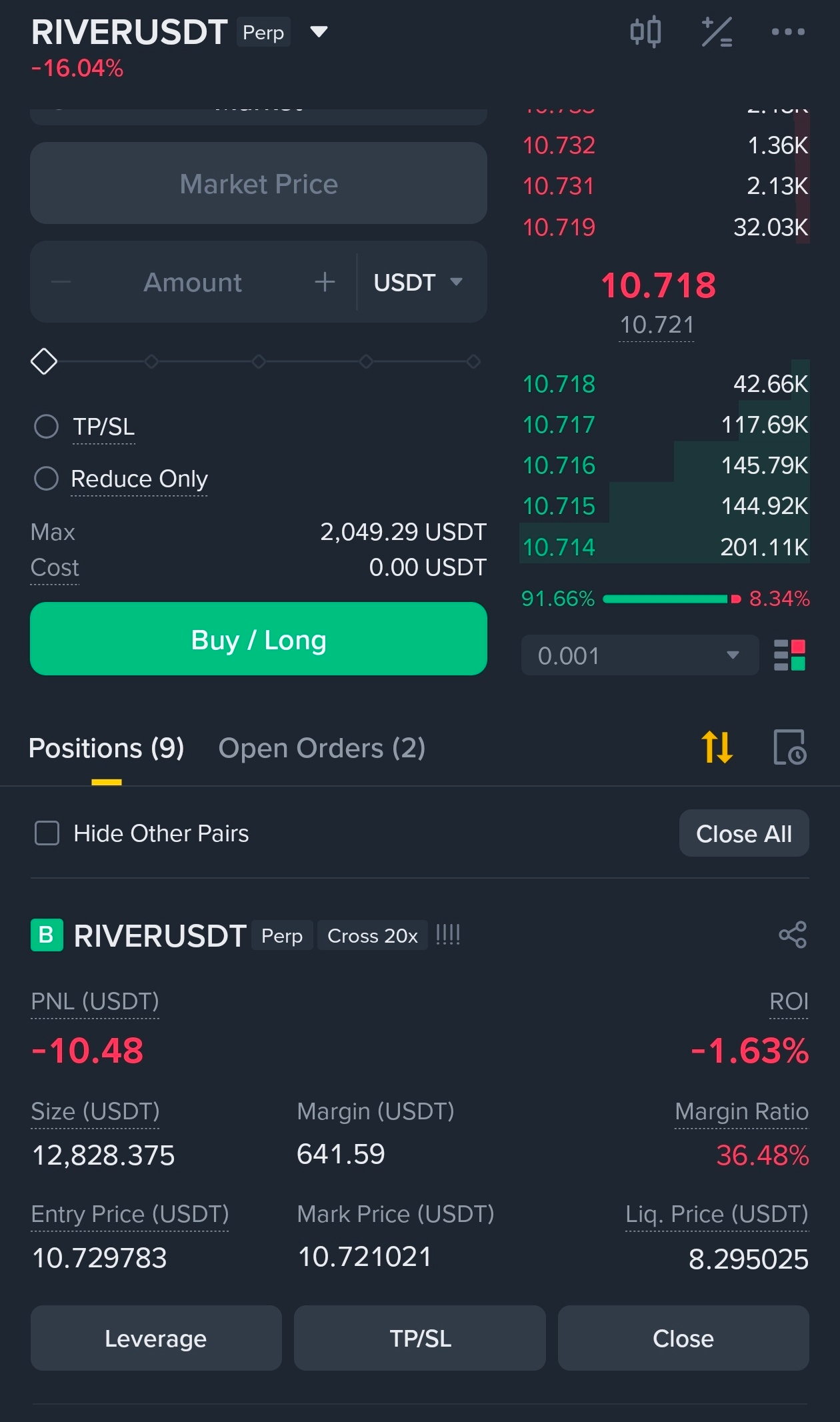Tap the Buy / Long button

coord(259,639)
